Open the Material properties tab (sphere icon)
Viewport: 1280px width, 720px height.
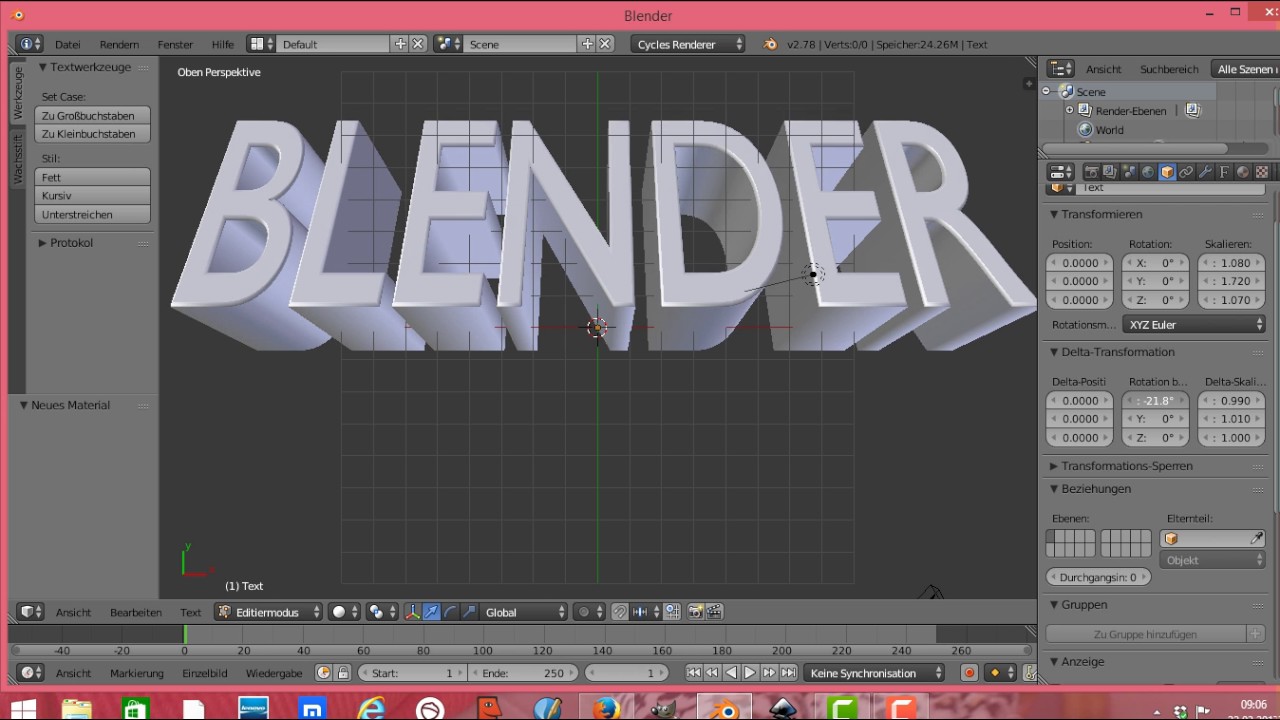pyautogui.click(x=1243, y=172)
